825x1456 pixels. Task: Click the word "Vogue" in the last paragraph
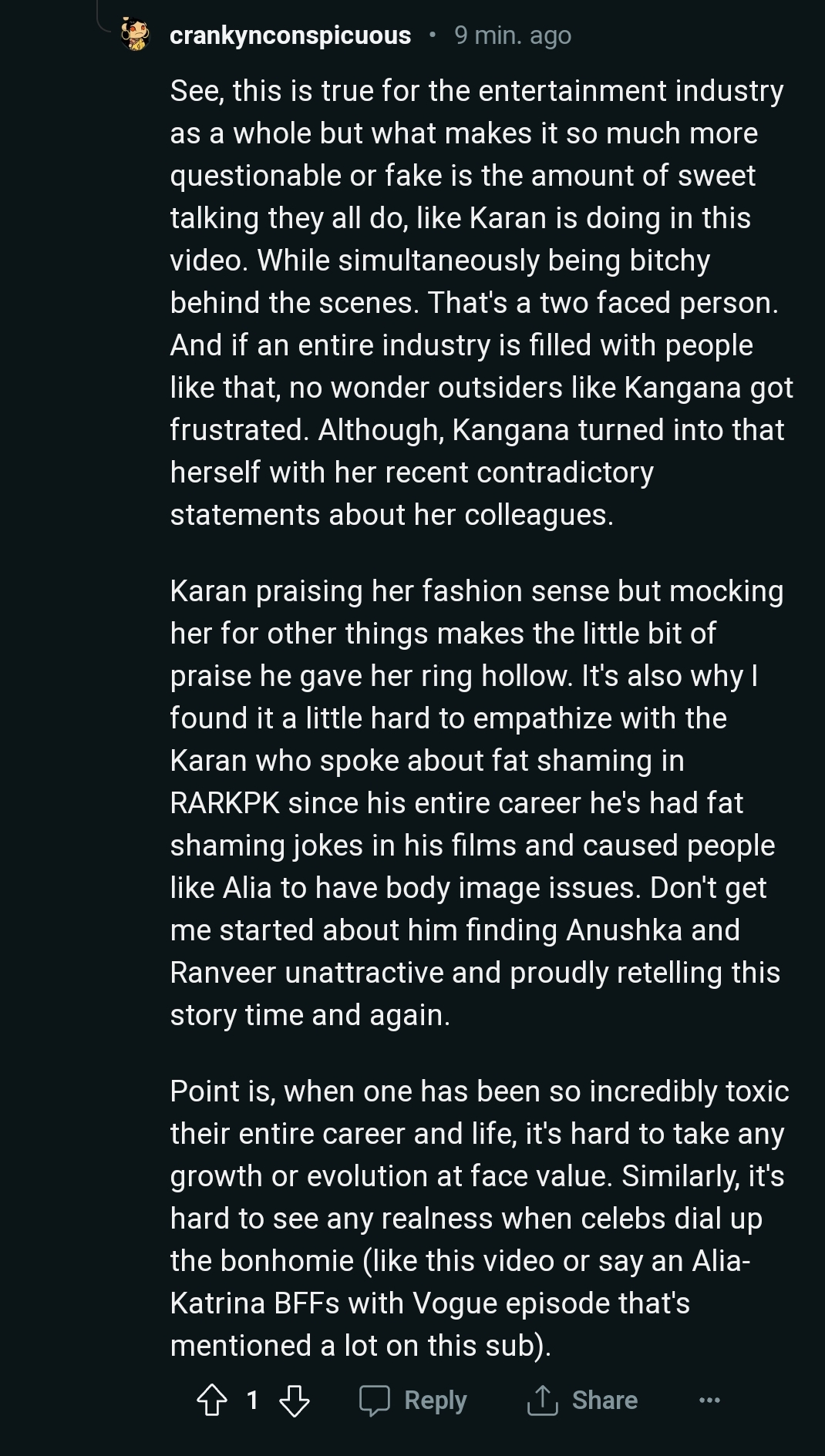[x=453, y=1303]
